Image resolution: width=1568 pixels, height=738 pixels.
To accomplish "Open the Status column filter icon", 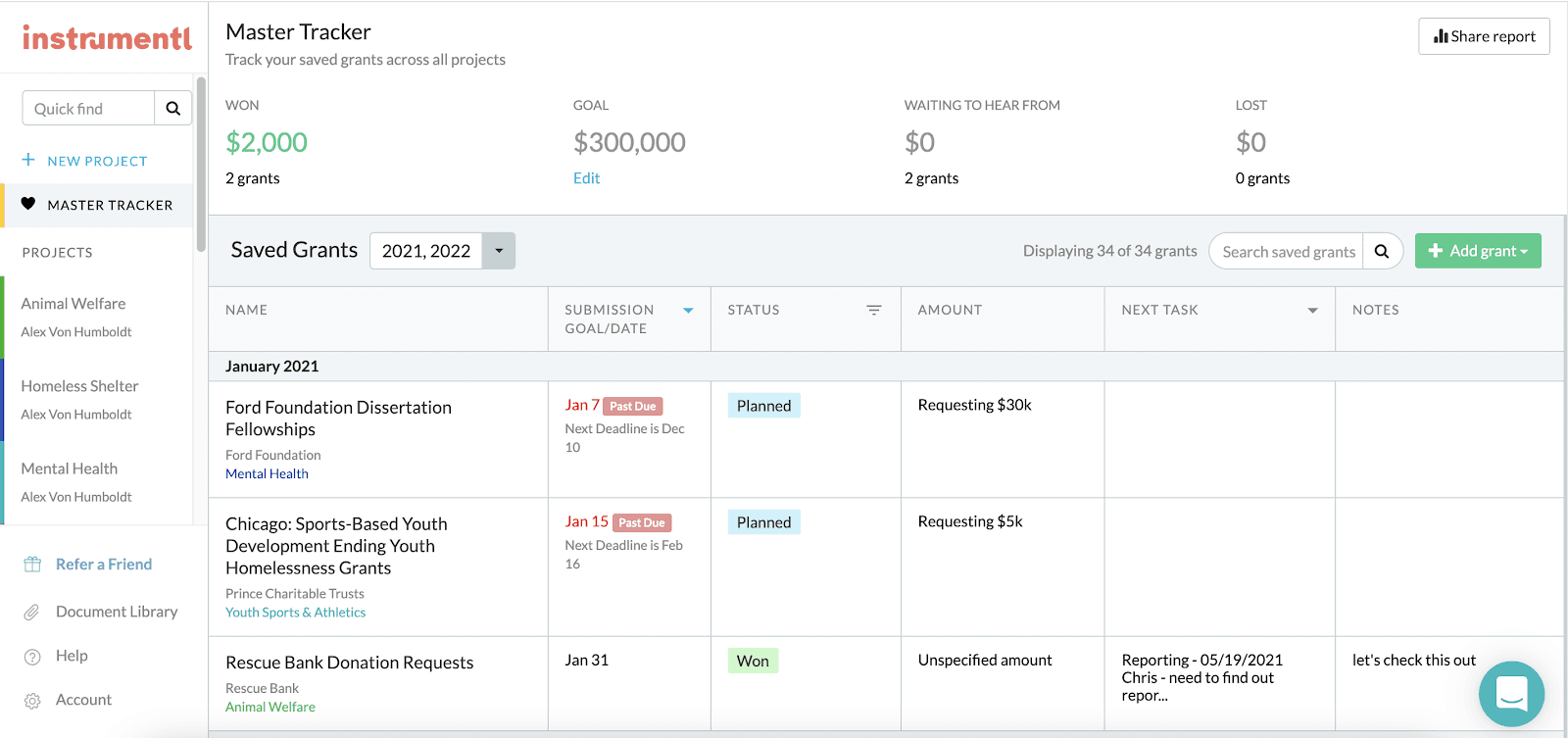I will tap(874, 310).
